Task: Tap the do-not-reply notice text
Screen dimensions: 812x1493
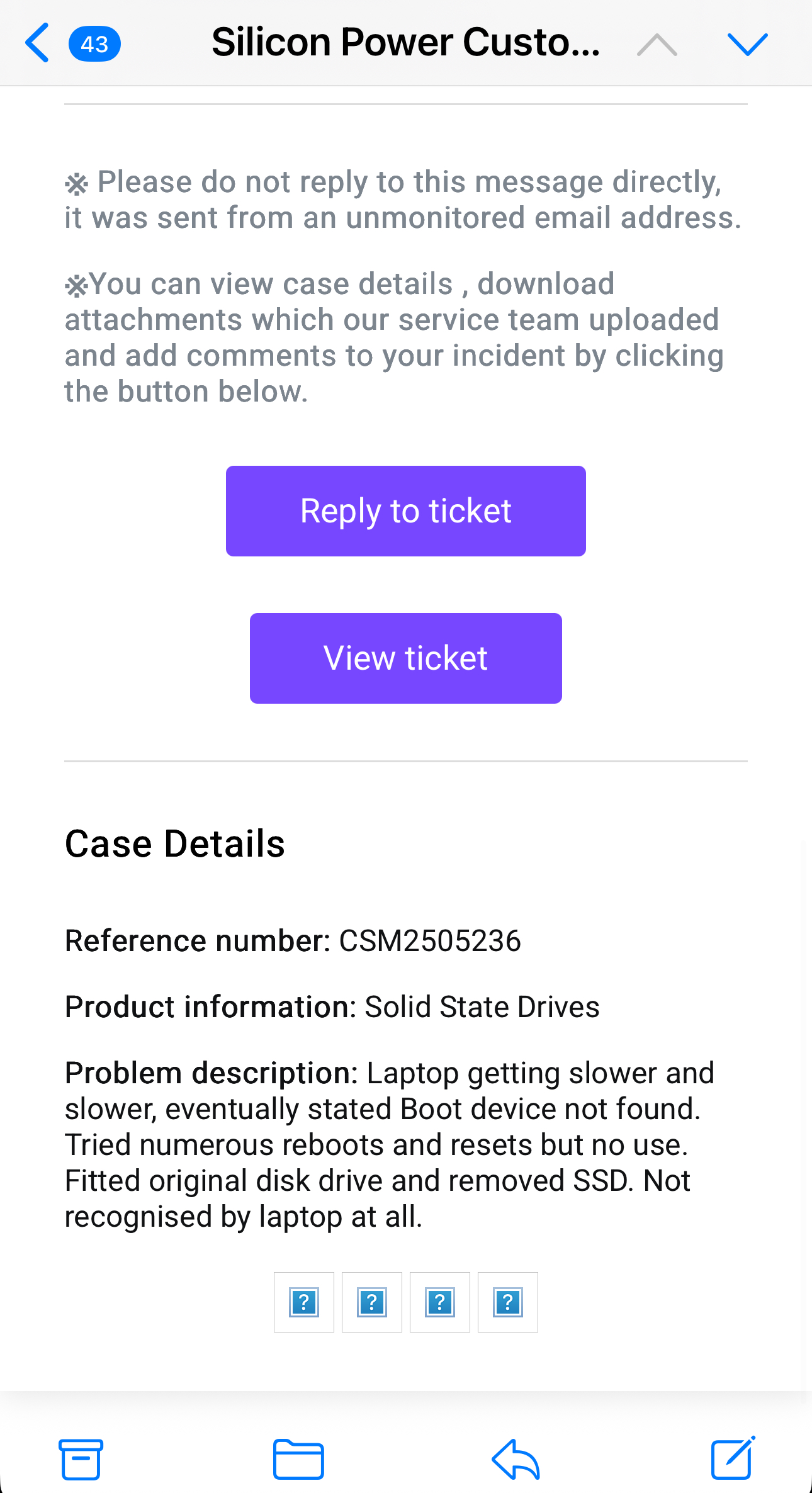Action: 403,200
